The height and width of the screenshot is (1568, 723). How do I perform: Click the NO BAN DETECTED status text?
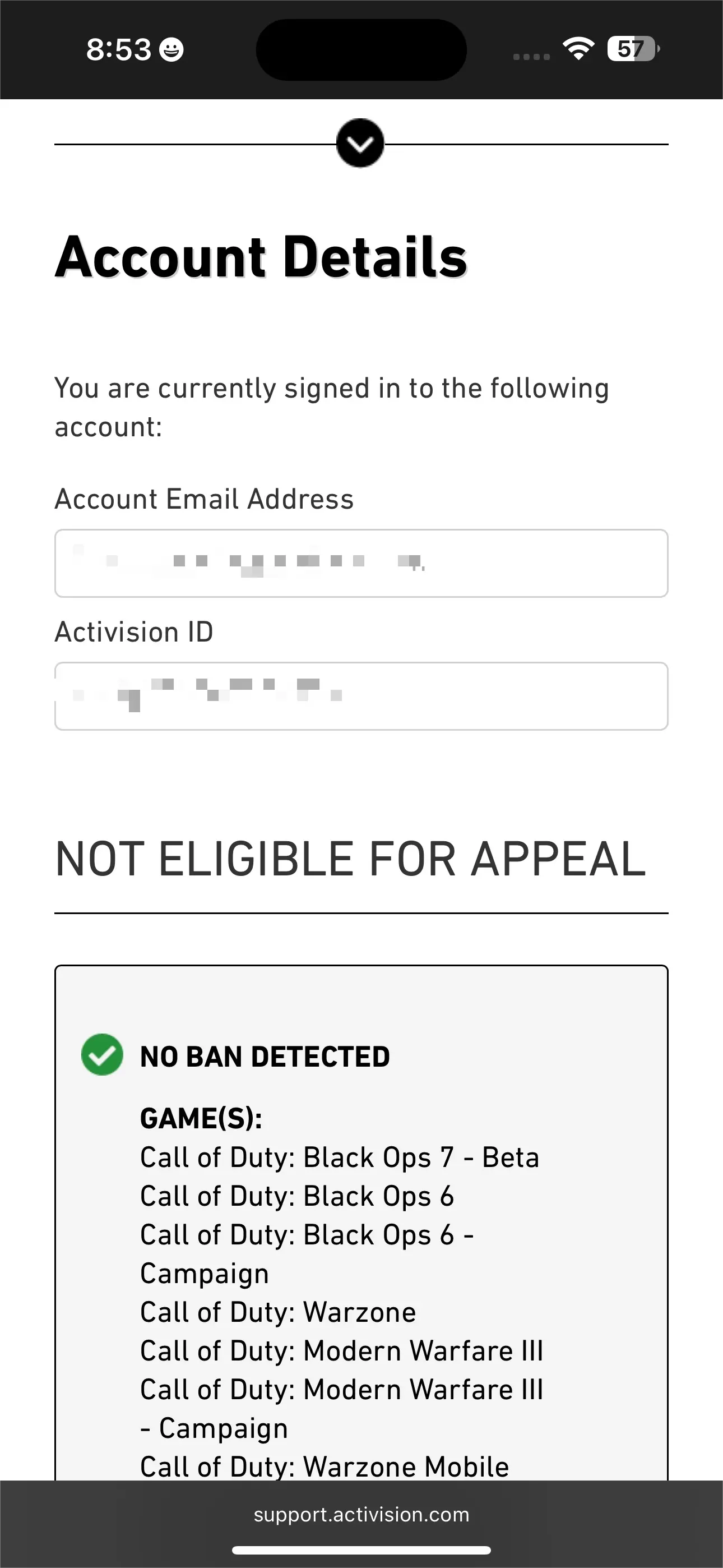click(x=265, y=1057)
